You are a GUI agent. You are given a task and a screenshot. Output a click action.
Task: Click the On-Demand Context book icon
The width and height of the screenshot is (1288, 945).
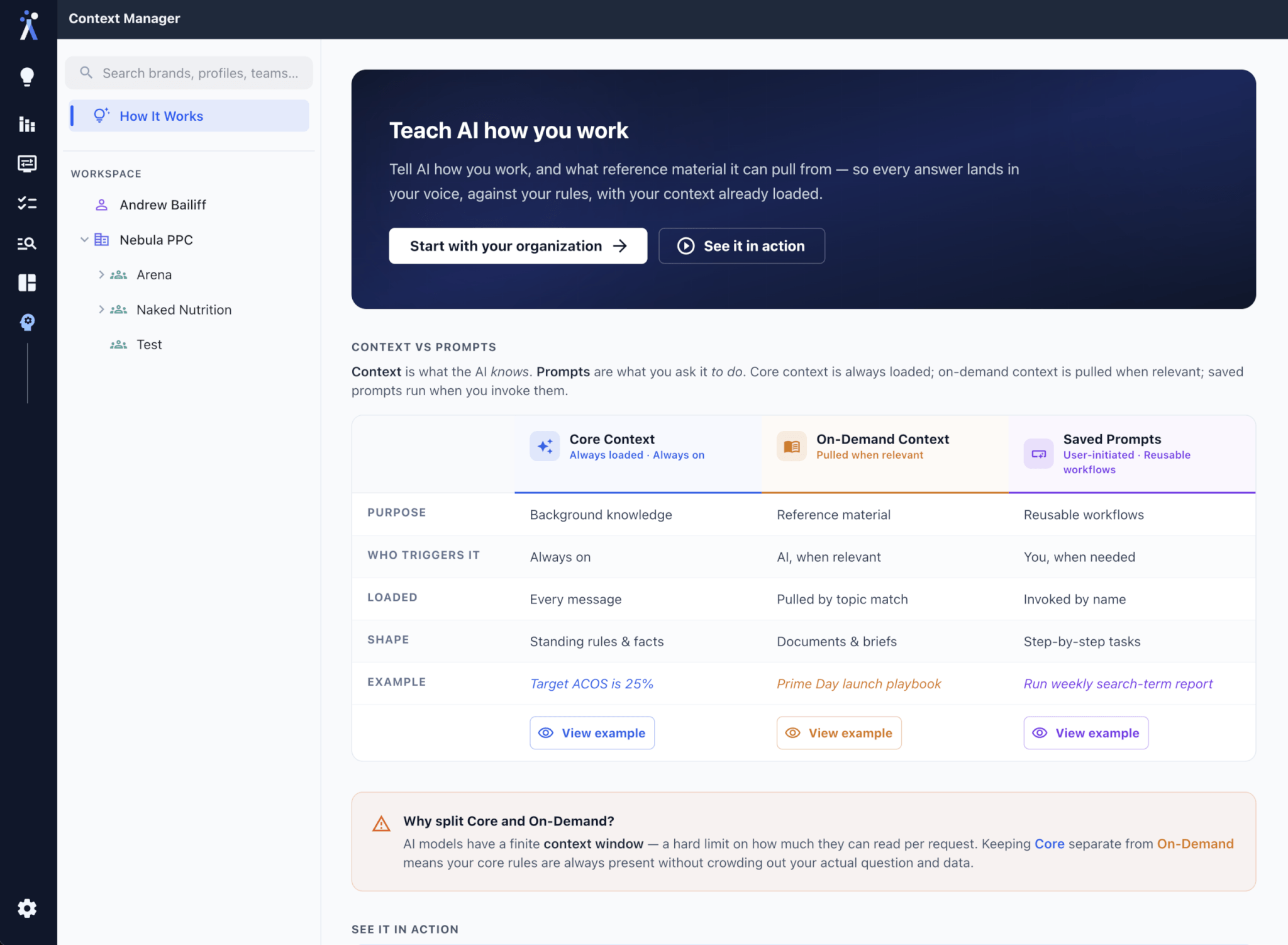pyautogui.click(x=791, y=446)
